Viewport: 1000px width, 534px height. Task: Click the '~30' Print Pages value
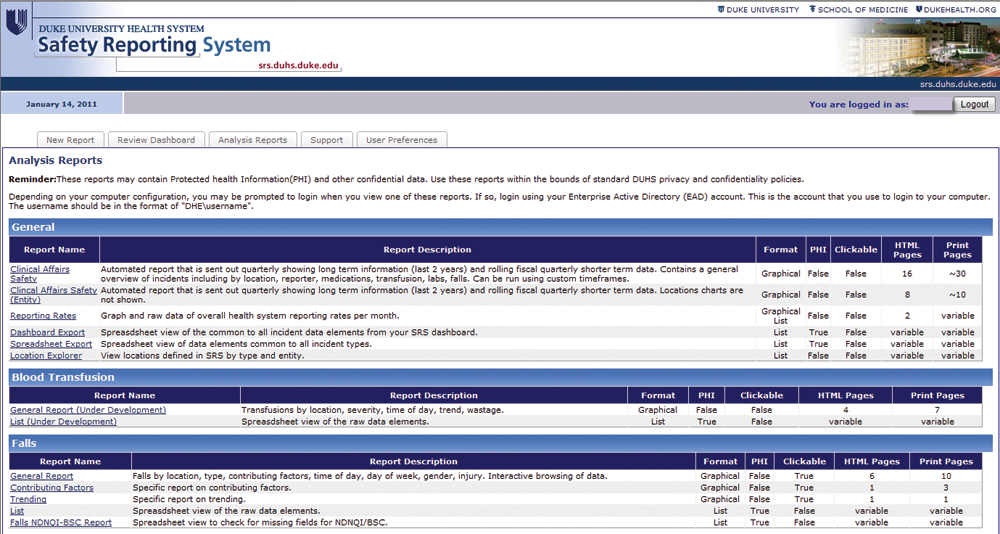(957, 274)
